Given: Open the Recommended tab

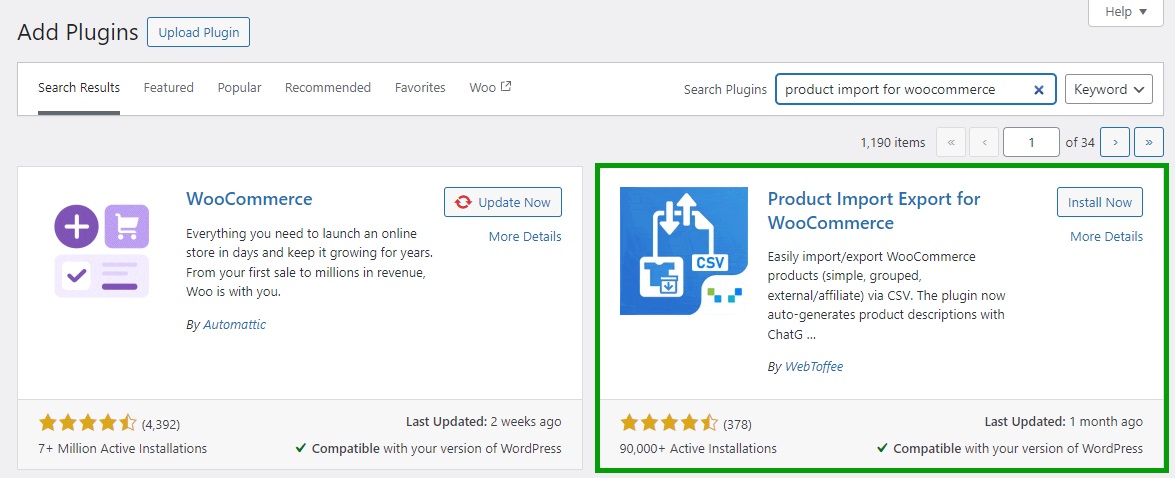Looking at the screenshot, I should point(327,88).
